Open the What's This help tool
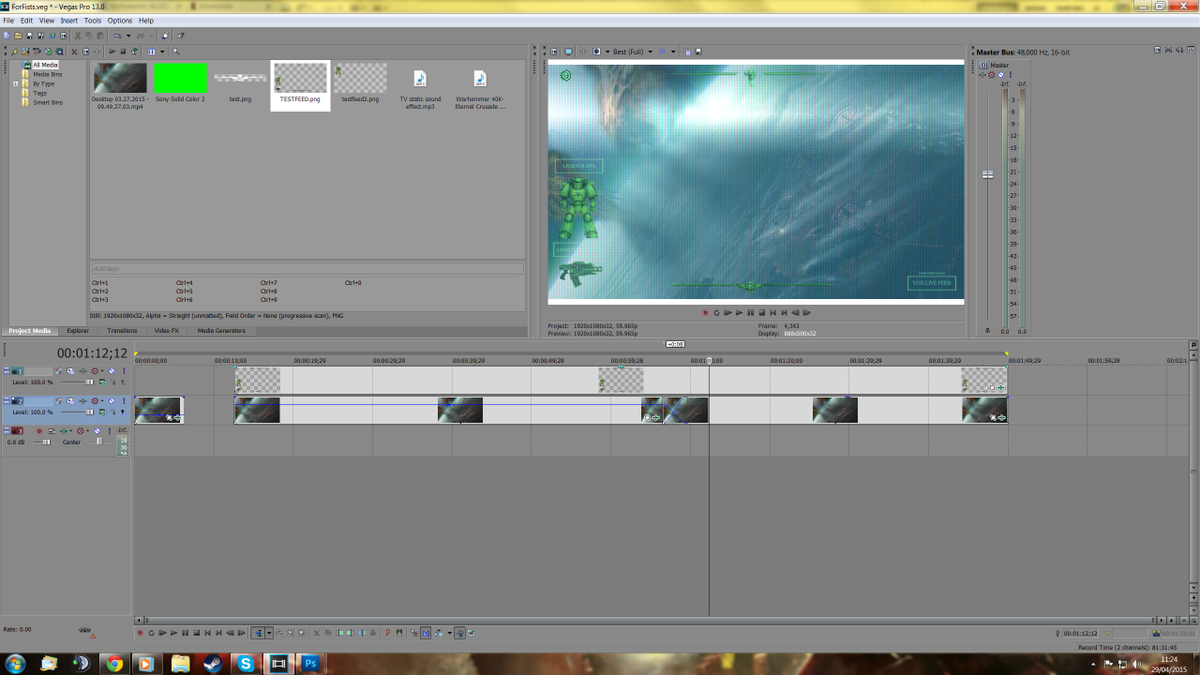This screenshot has height=675, width=1200. click(x=180, y=35)
